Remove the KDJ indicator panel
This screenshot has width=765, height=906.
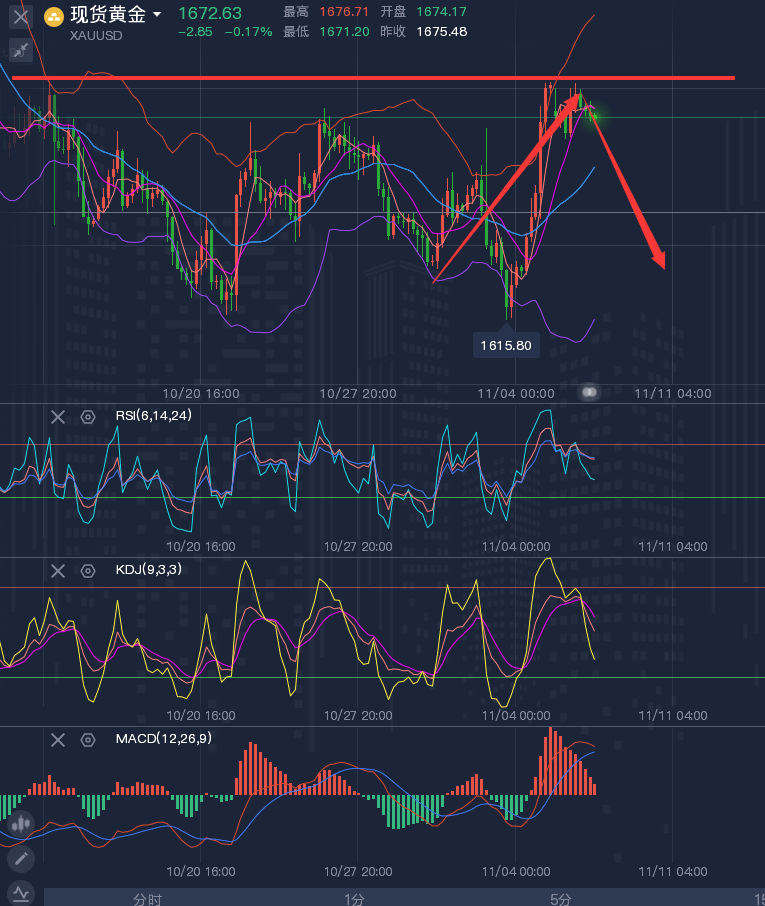click(58, 571)
